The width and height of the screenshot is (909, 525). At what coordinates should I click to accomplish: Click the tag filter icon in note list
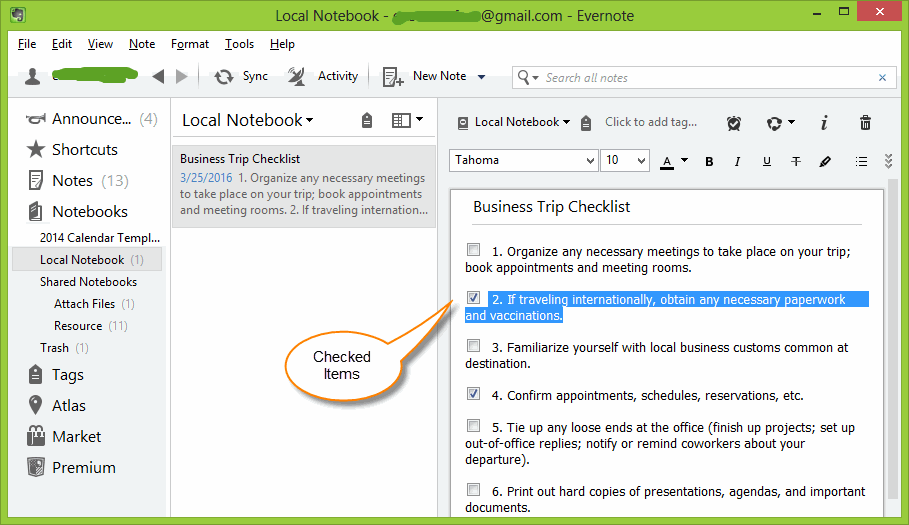(366, 121)
